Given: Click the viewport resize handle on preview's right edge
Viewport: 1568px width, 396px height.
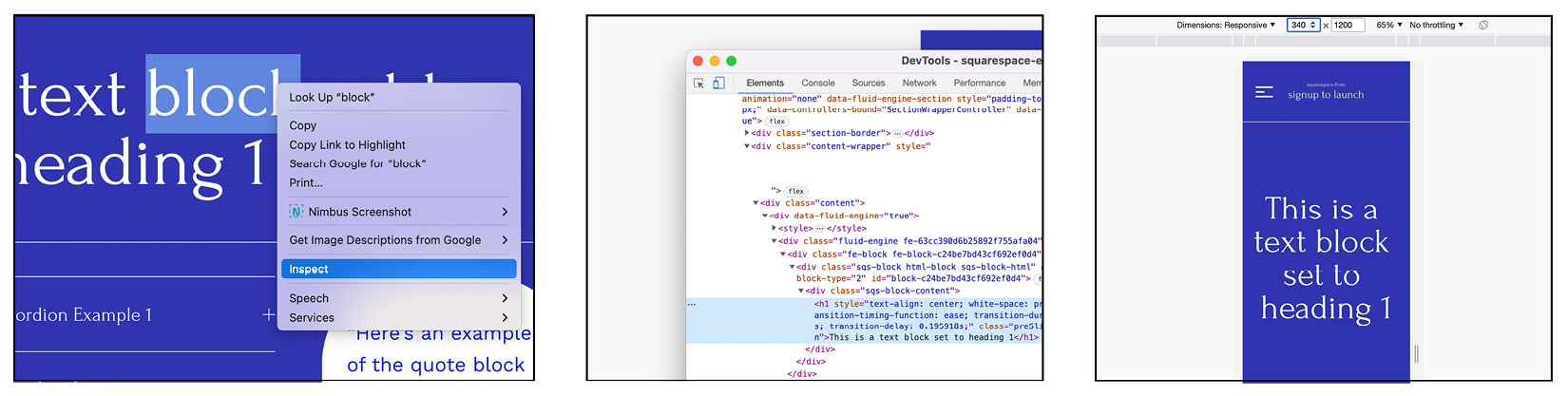Looking at the screenshot, I should (1416, 353).
